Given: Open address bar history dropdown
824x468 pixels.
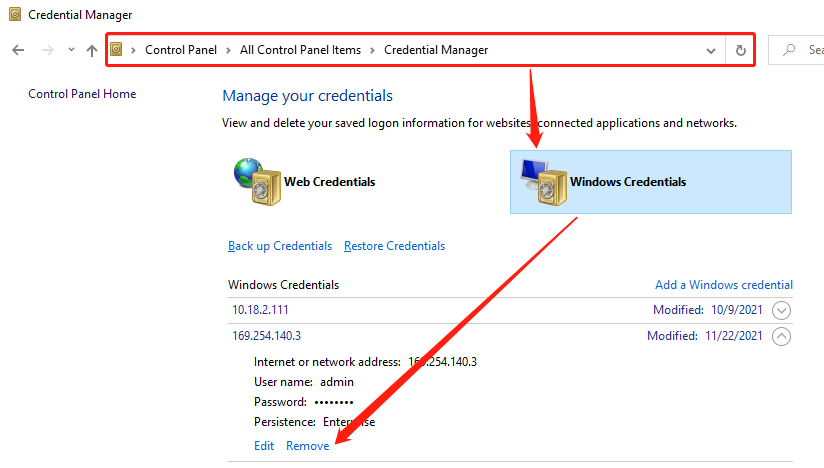Looking at the screenshot, I should coord(711,50).
